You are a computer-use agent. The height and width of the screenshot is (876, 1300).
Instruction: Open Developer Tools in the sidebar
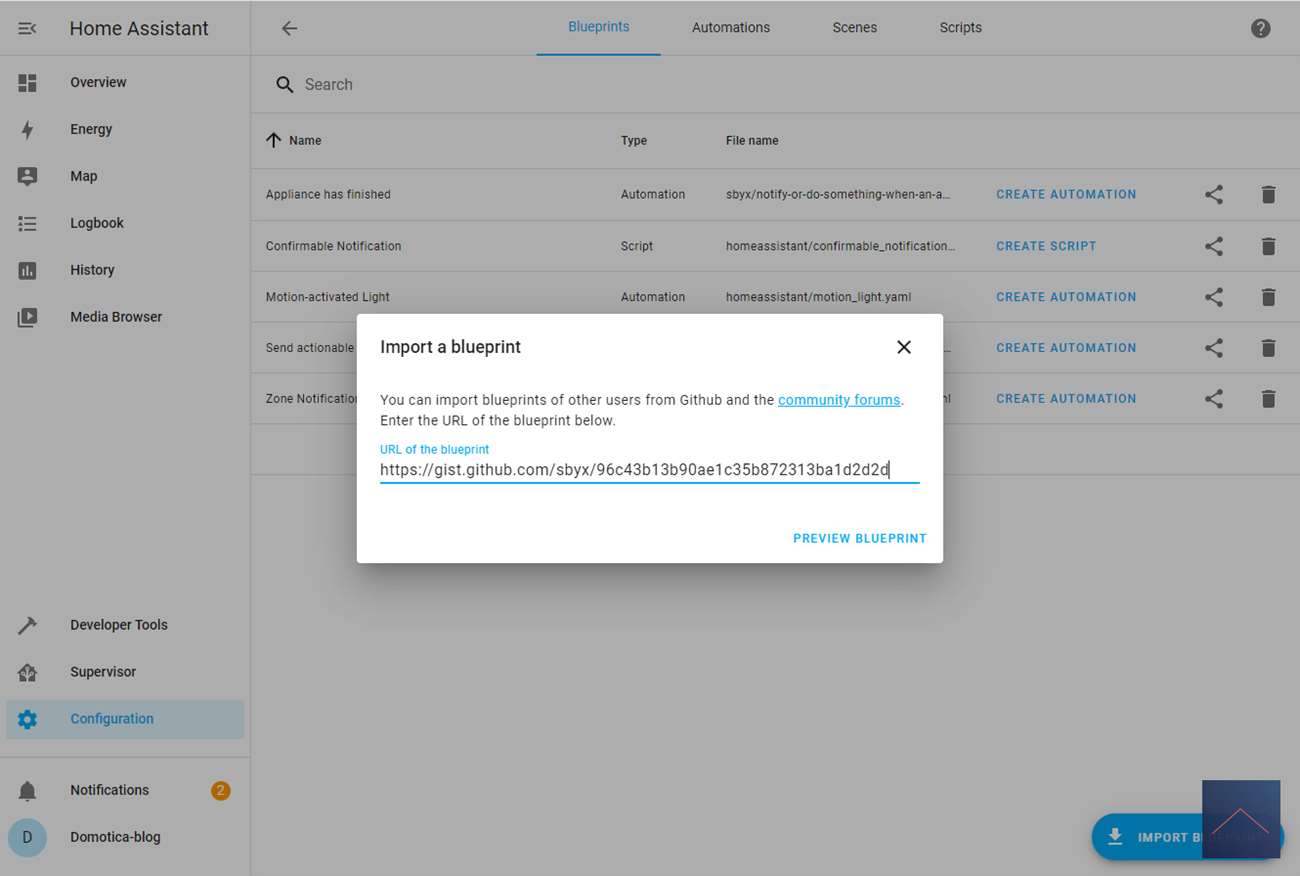[118, 625]
